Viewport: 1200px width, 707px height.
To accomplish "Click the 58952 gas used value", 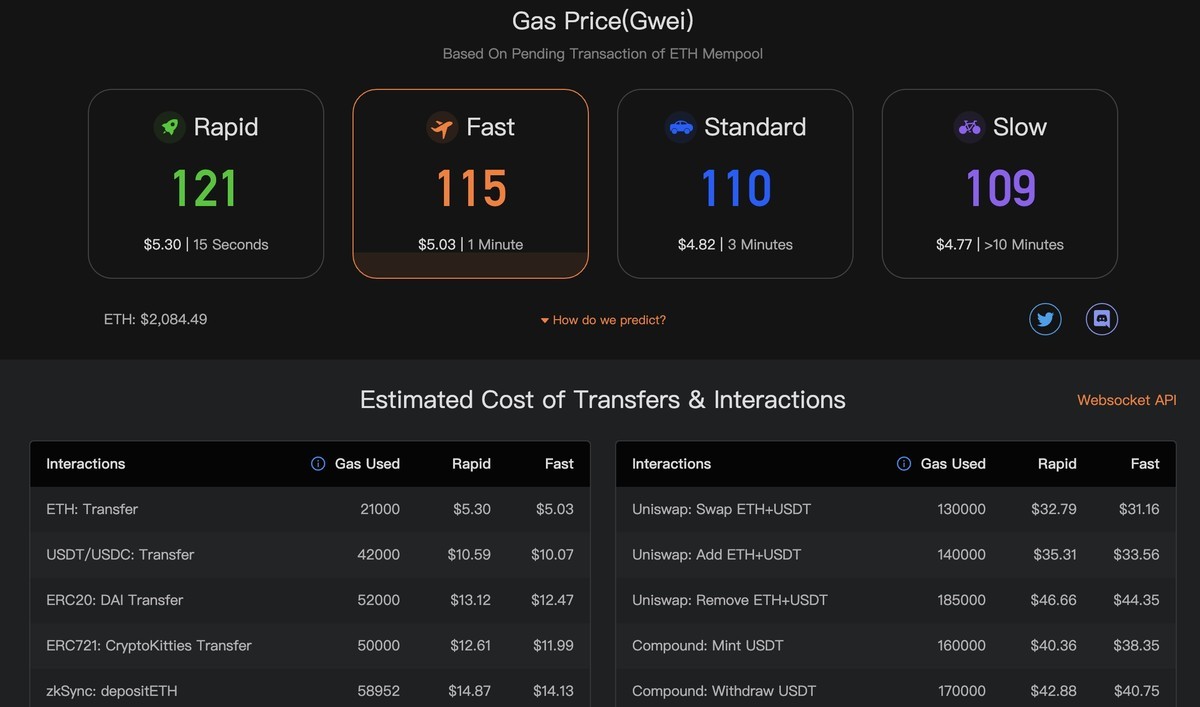I will 379,691.
